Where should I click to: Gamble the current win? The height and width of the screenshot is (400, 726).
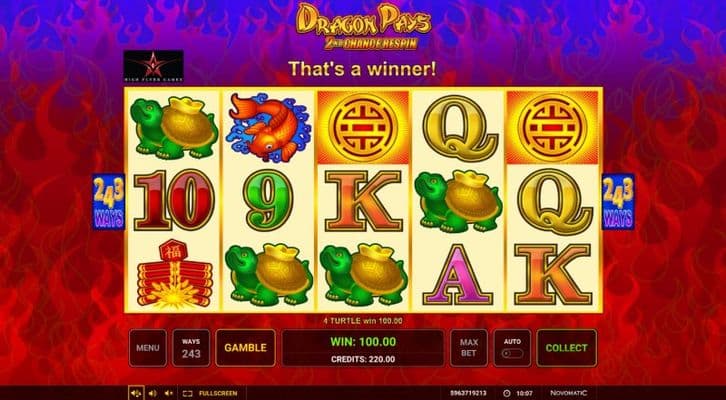245,348
